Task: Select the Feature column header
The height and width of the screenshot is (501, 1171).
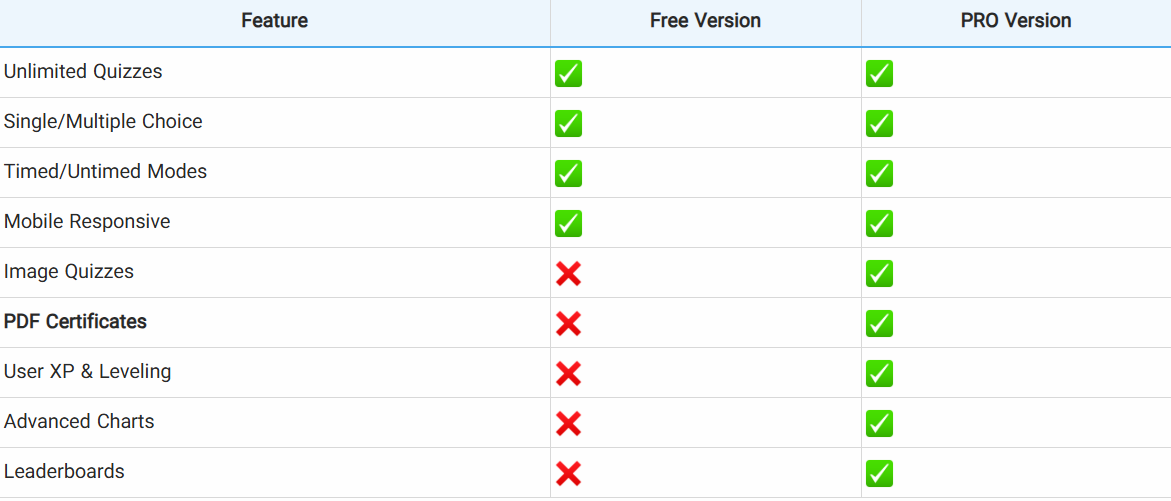Action: [x=274, y=21]
